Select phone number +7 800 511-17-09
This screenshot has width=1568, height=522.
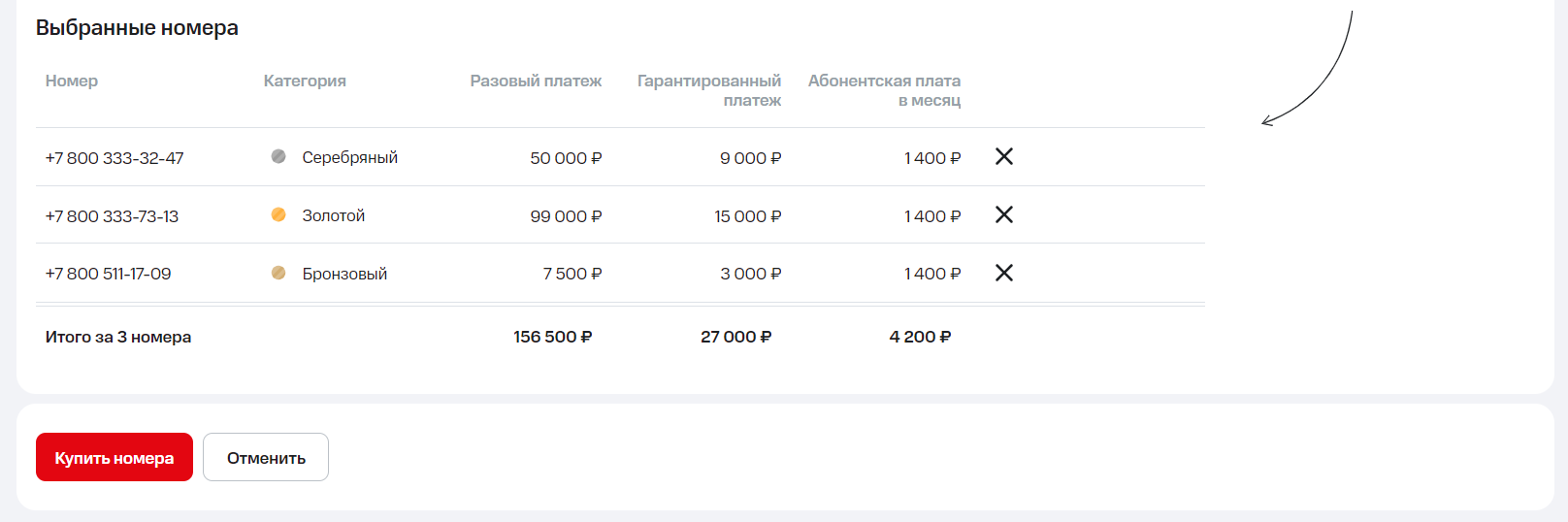(x=108, y=274)
